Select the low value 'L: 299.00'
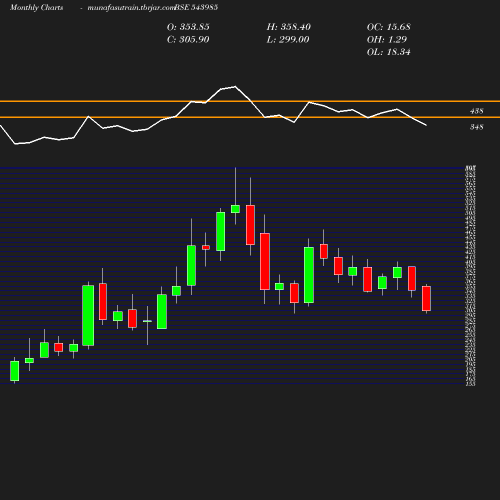The image size is (500, 500). [x=288, y=40]
